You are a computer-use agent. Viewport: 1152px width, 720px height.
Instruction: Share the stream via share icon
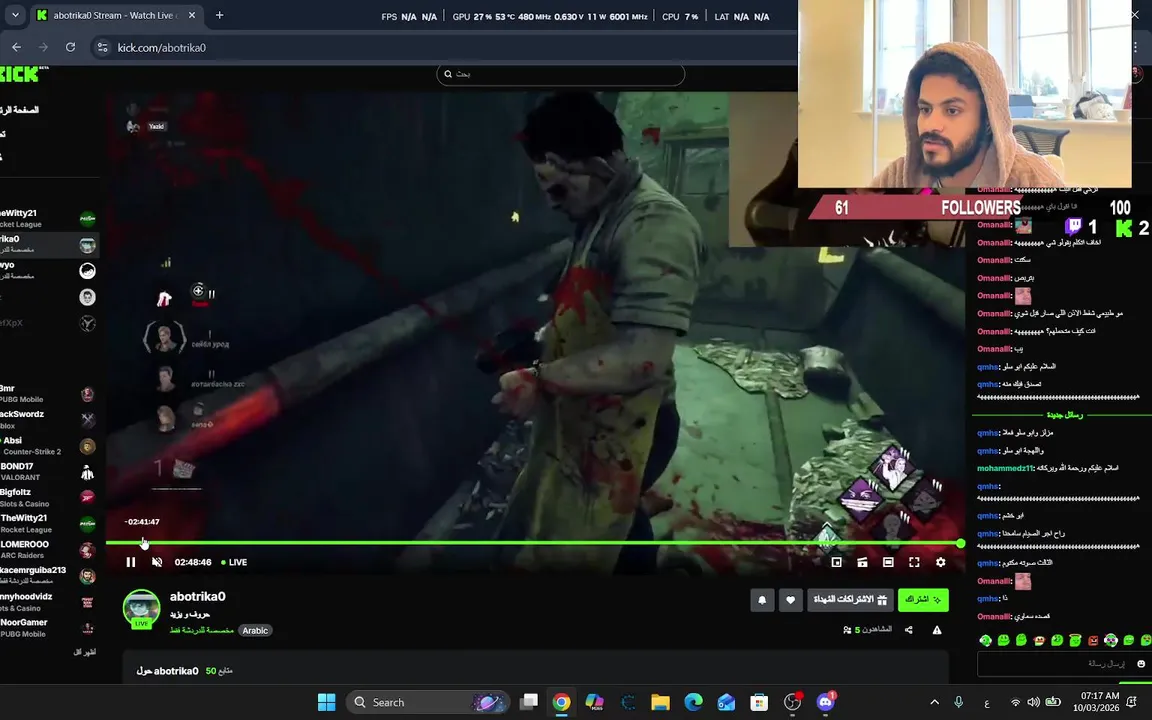[909, 630]
